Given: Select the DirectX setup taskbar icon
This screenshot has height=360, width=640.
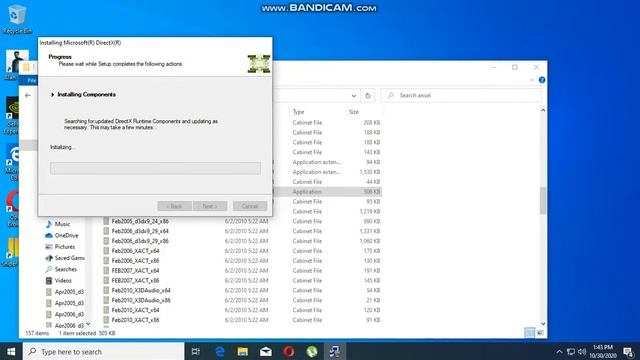Looking at the screenshot, I should pos(335,351).
